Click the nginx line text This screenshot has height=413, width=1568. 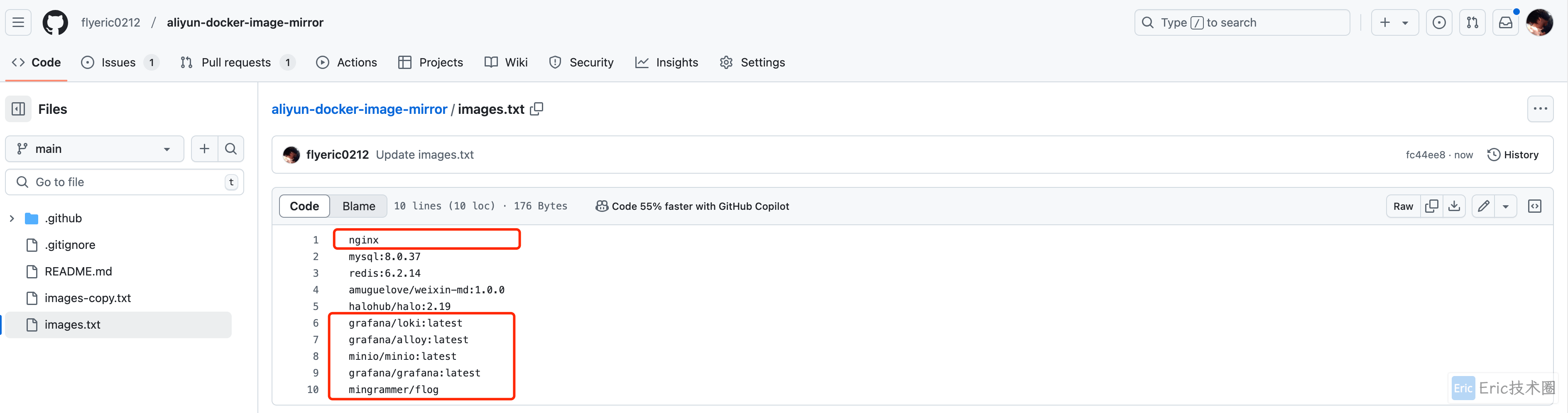[x=363, y=240]
